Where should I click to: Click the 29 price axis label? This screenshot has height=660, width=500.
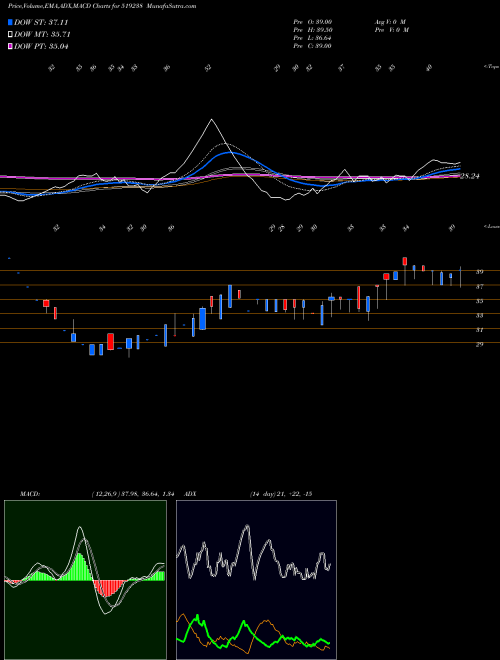point(479,344)
